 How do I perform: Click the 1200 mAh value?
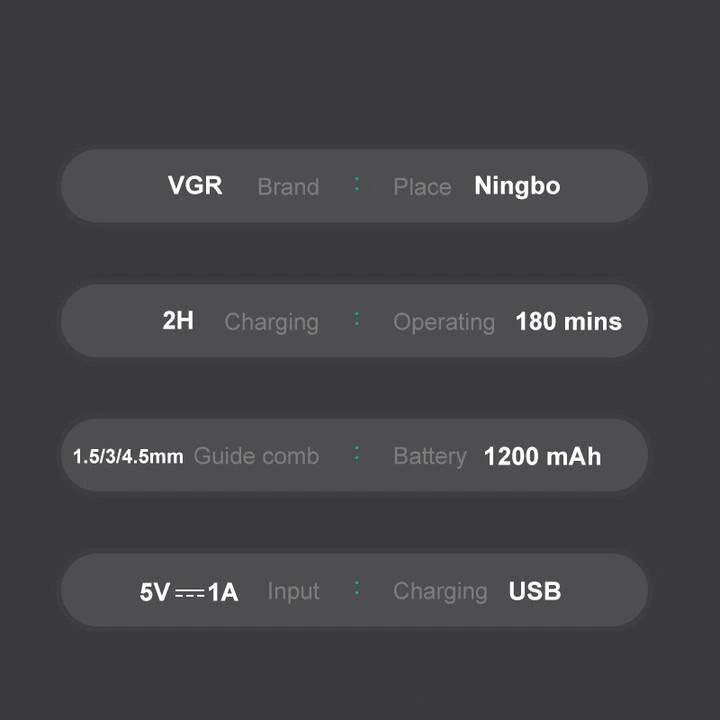[542, 456]
